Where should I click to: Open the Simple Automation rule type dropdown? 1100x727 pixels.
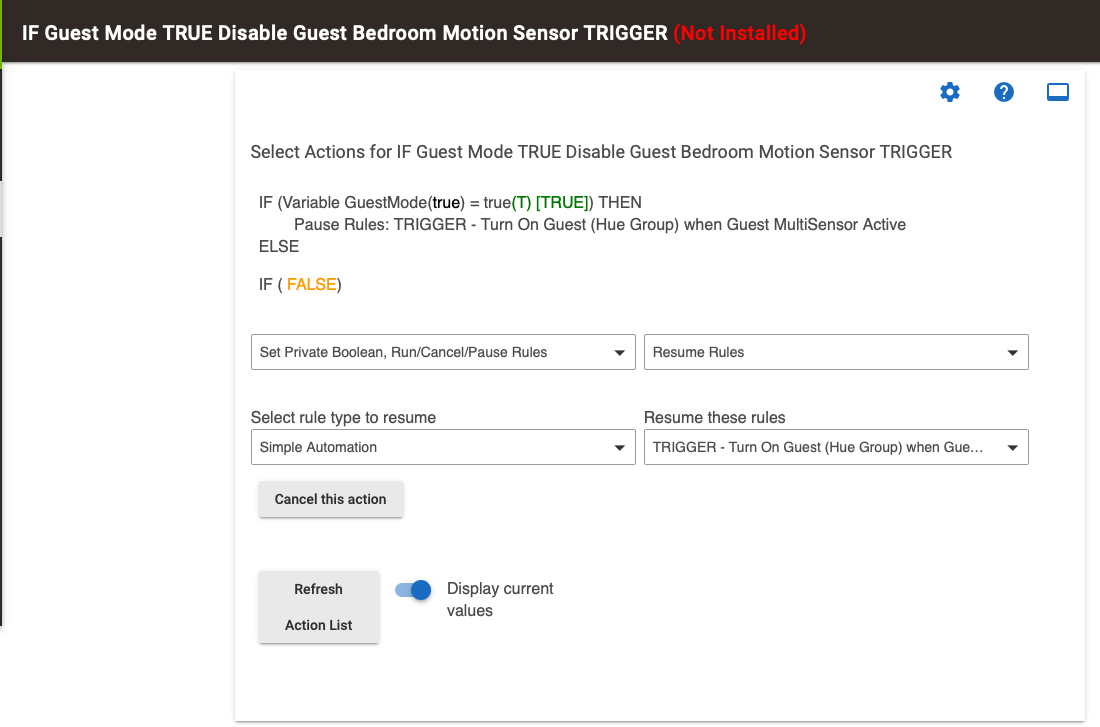coord(443,447)
